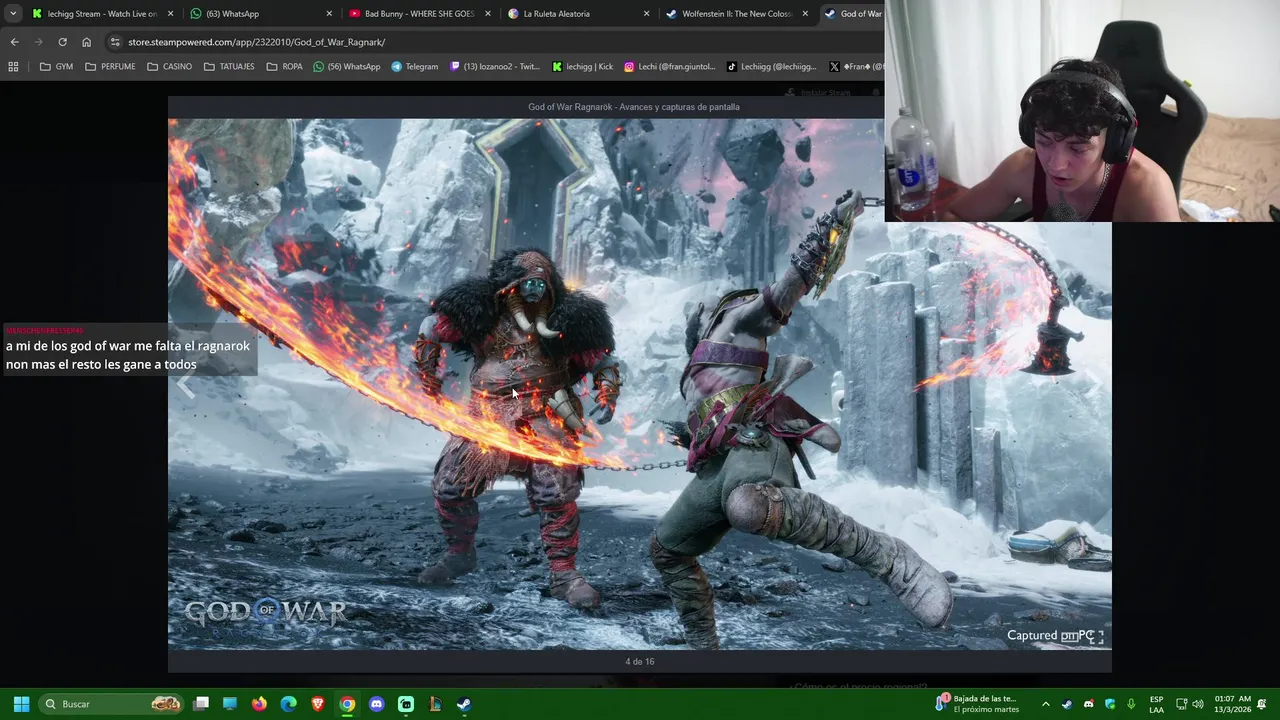The image size is (1280, 720).
Task: Reload the Steam store page
Action: tap(62, 42)
